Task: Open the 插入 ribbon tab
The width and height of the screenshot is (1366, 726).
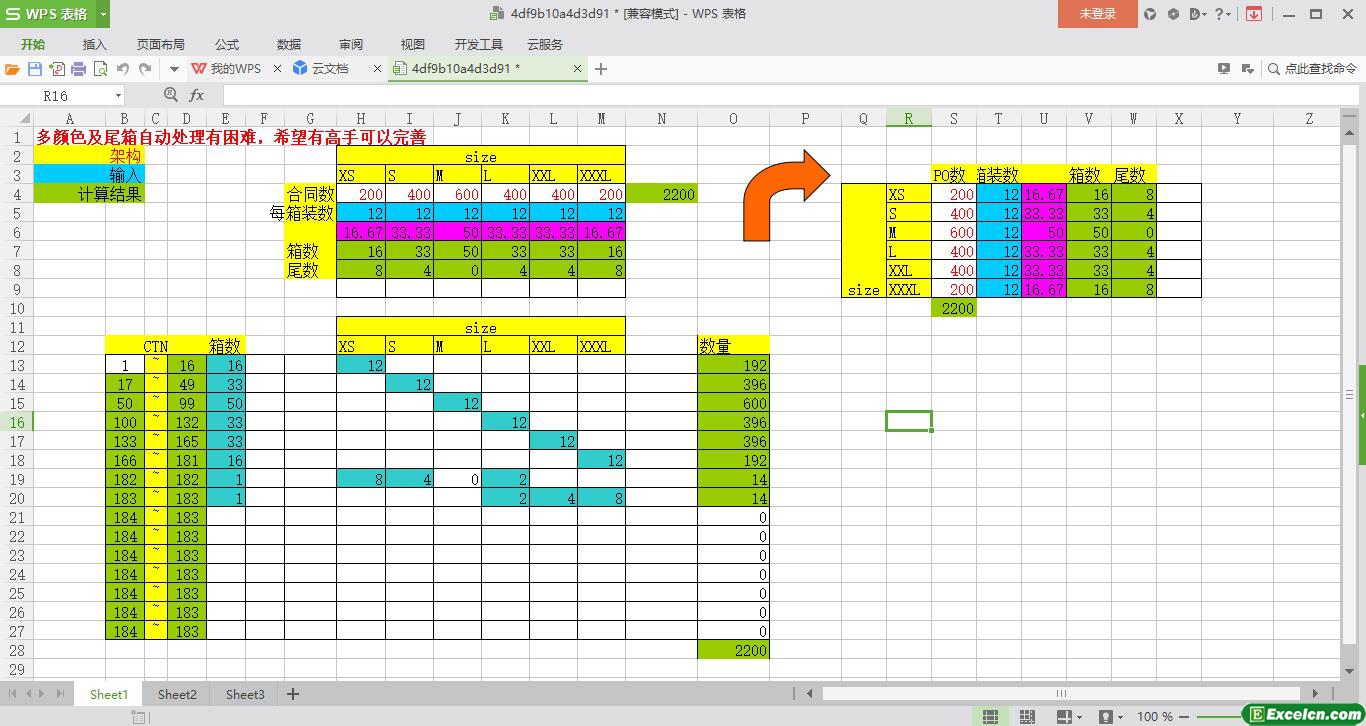Action: (95, 45)
